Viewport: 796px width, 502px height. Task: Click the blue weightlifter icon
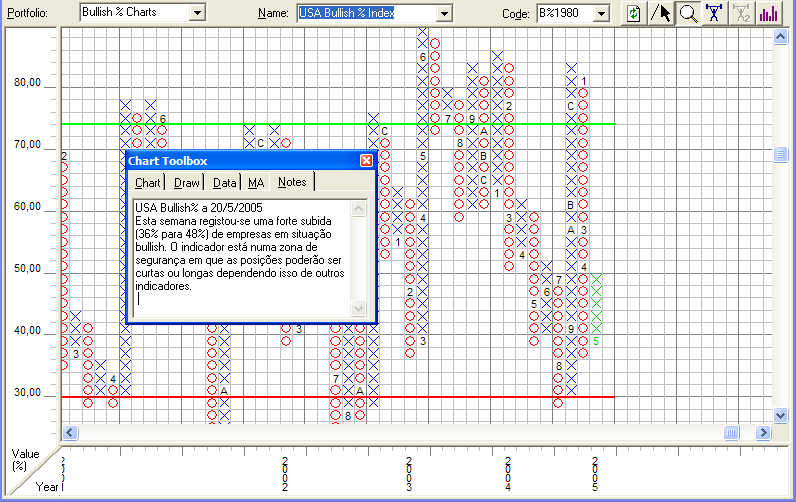coord(715,13)
